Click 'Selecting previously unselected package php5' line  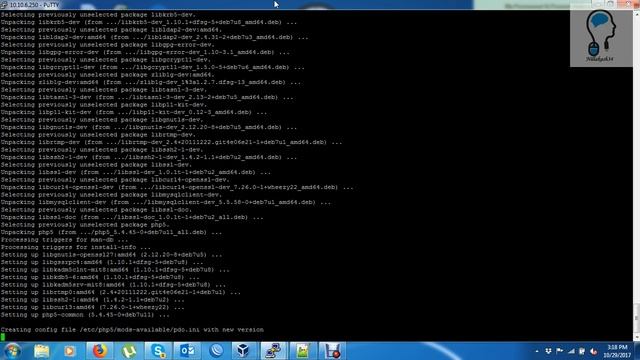(x=85, y=225)
